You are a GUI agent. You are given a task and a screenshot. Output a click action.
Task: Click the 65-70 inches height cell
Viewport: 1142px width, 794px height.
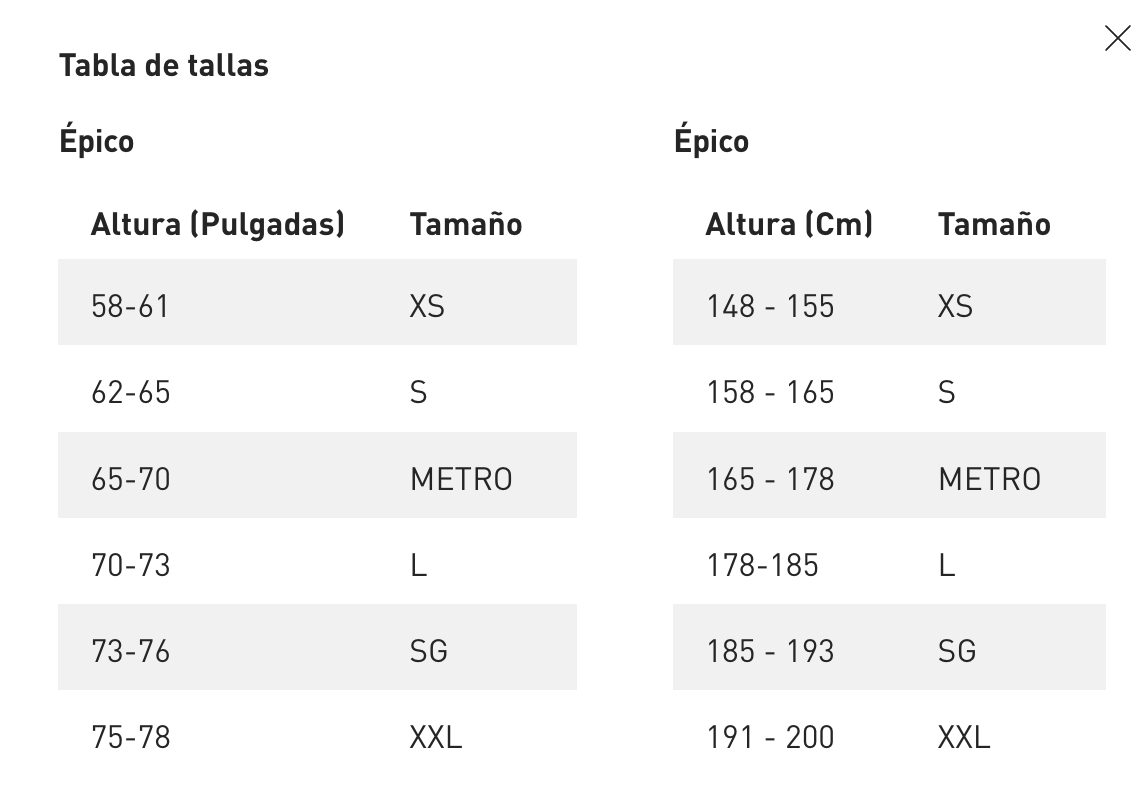click(130, 479)
